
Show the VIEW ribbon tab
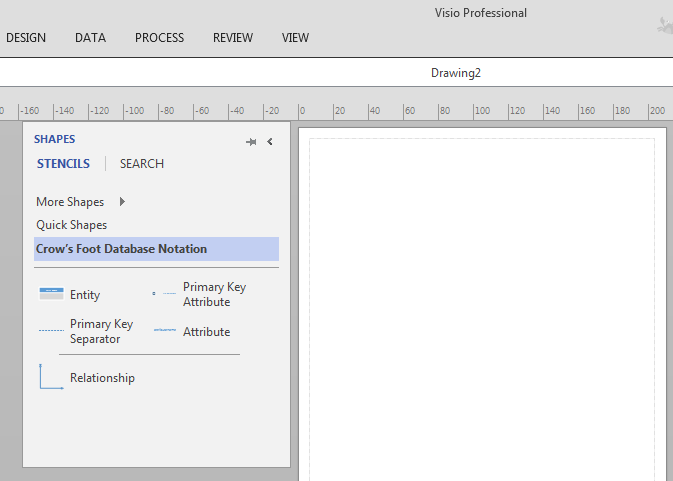coord(295,38)
